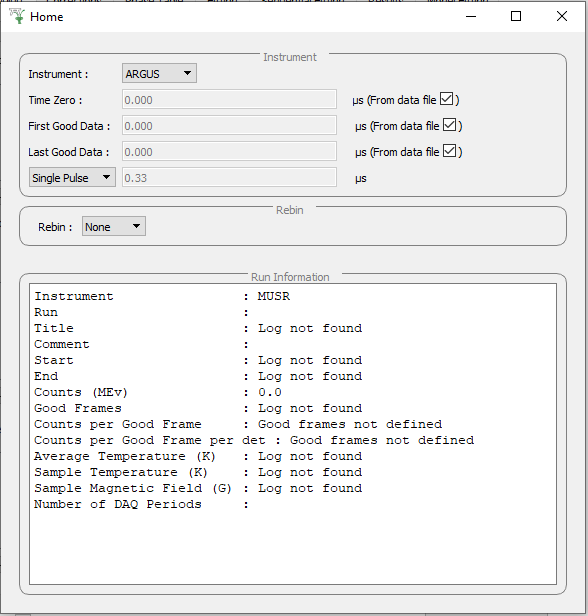Toggle Last Good Data From data file checkbox
Viewport: 588px width, 616px height.
tap(449, 151)
